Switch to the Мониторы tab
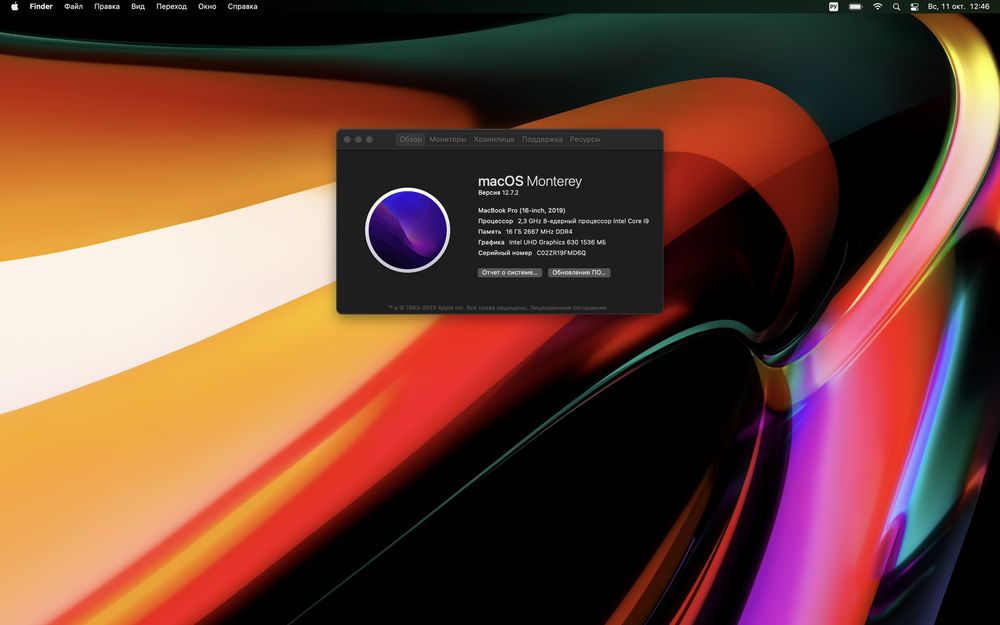Image resolution: width=1000 pixels, height=625 pixels. [448, 139]
